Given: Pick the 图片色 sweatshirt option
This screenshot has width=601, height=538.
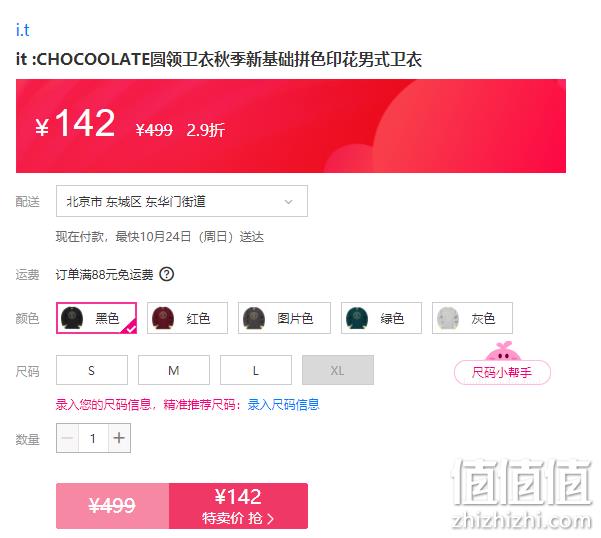Looking at the screenshot, I should coord(284,318).
